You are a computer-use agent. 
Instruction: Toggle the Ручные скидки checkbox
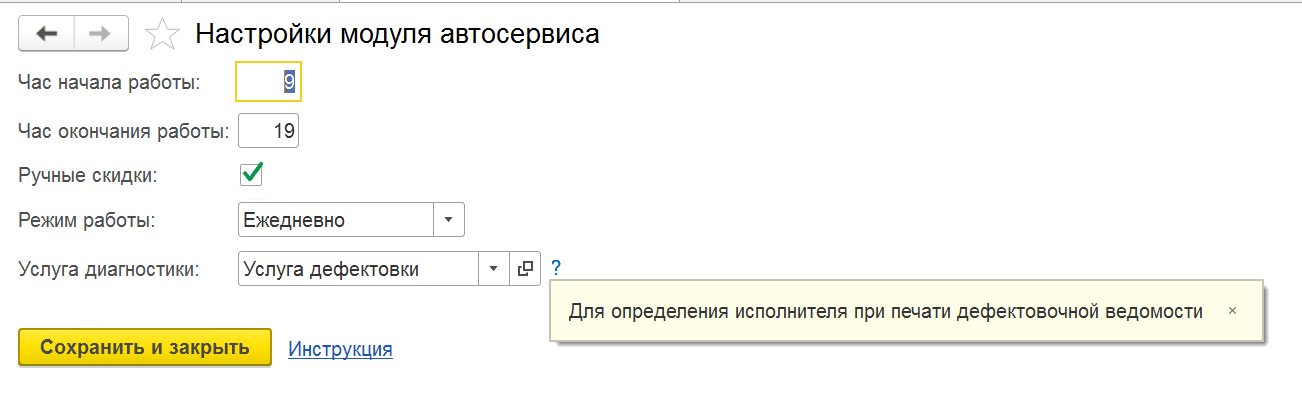click(x=251, y=175)
